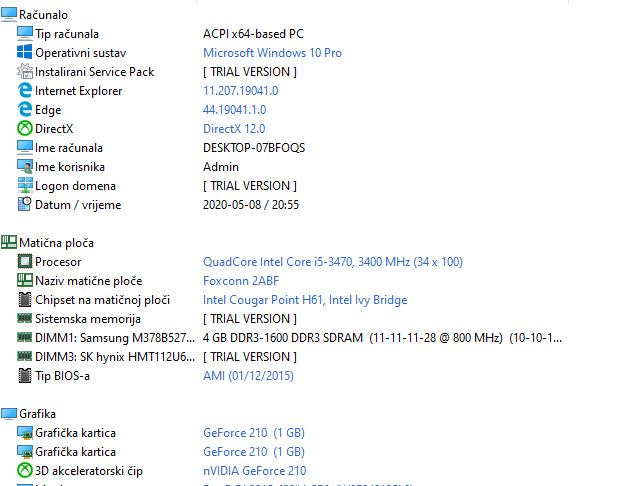The height and width of the screenshot is (486, 633).
Task: Open the Foxconn 2ABF motherboard link
Action: pyautogui.click(x=241, y=281)
